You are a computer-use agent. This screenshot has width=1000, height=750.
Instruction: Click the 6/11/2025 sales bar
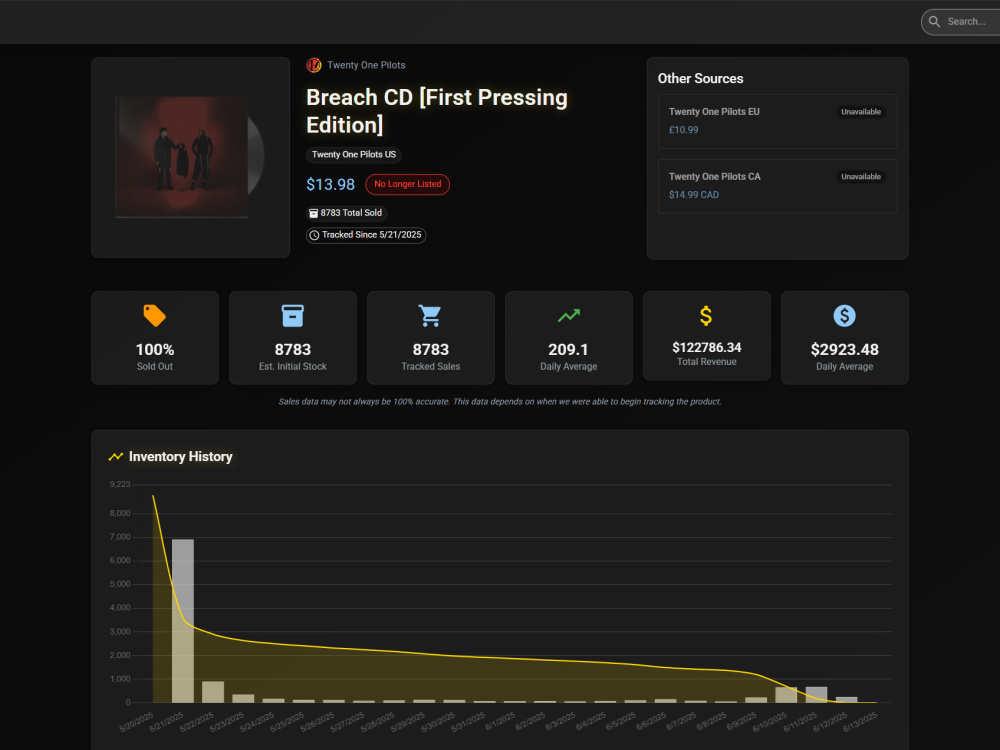tap(816, 695)
